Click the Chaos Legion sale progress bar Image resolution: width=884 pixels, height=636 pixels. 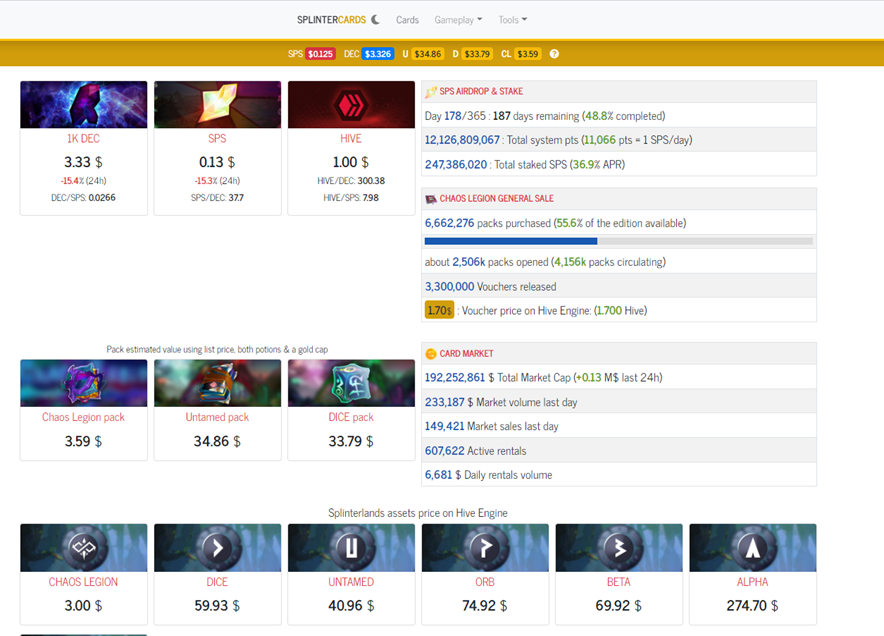[618, 241]
